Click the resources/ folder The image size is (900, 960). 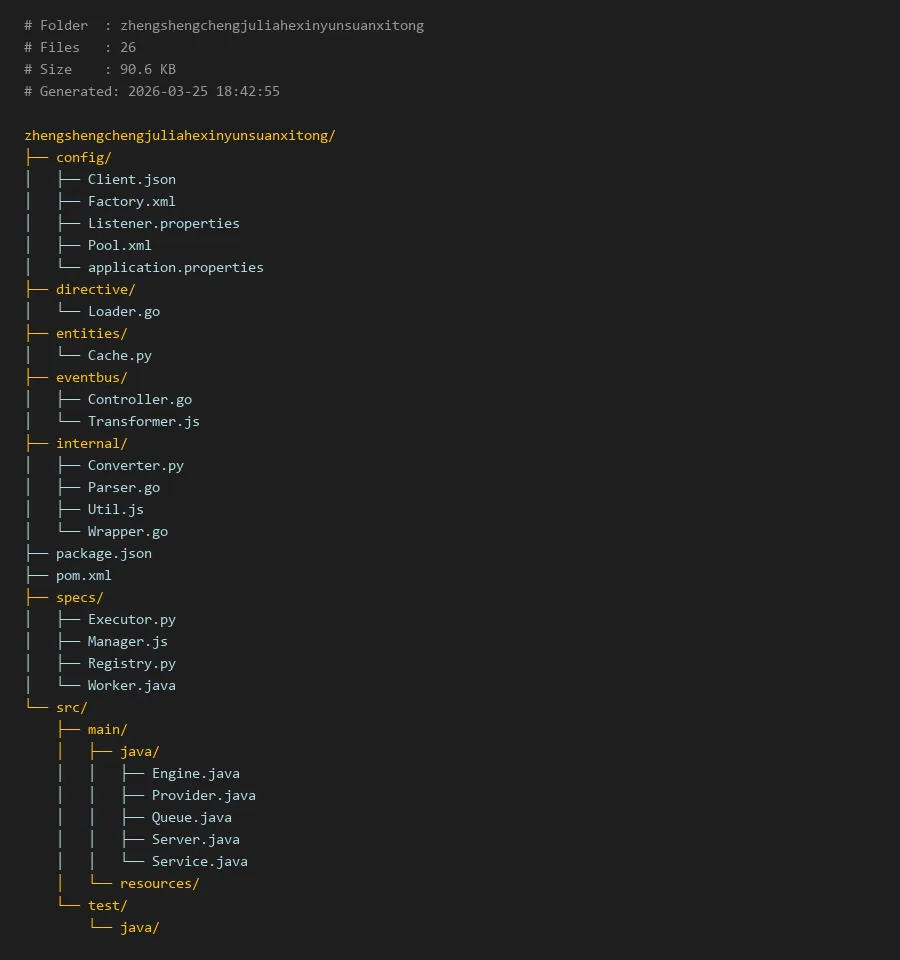159,883
